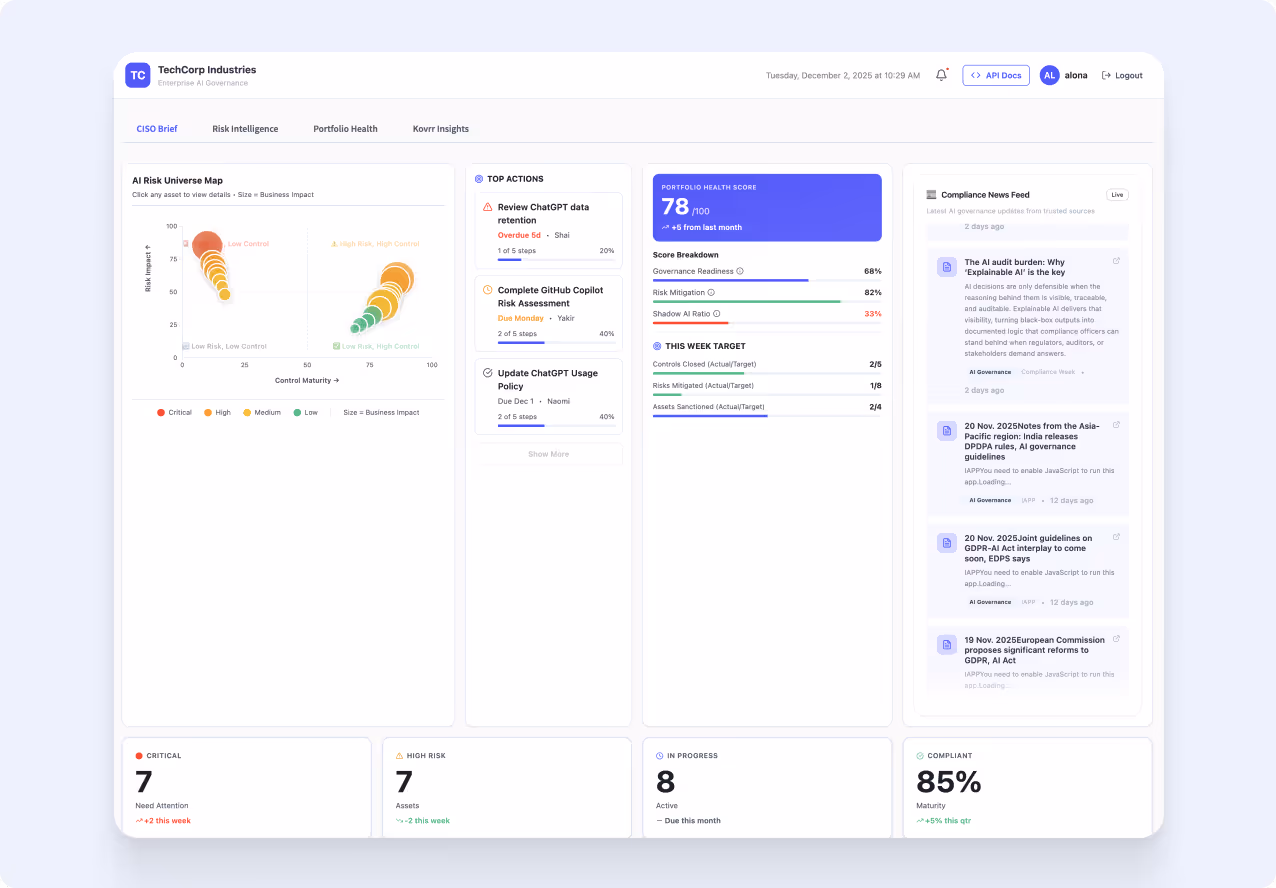Viewport: 1276px width, 888px height.
Task: Open the Risk Mitigation info icon
Action: 709,292
